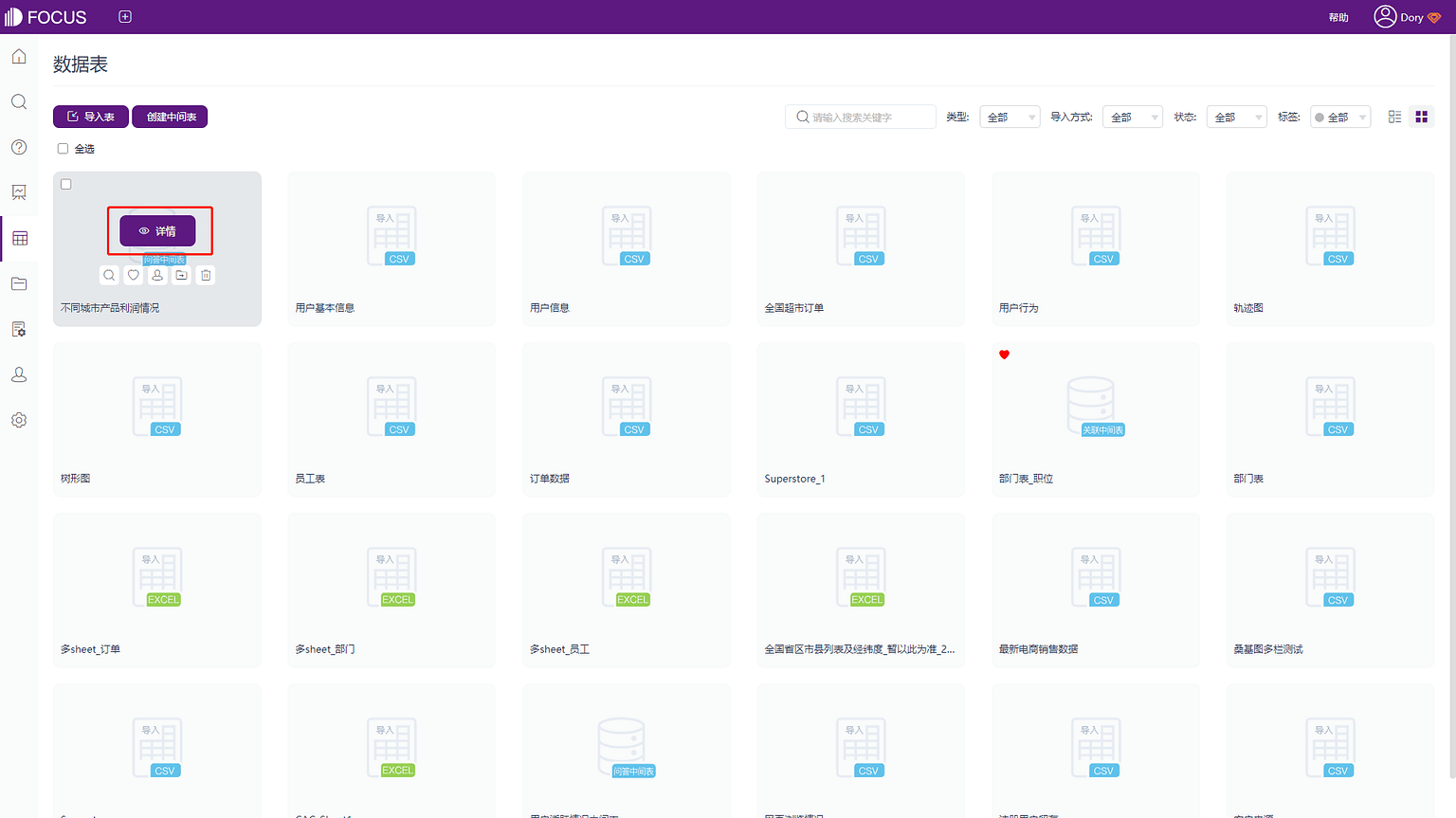
Task: Open the folder icon in the sidebar
Action: pos(19,283)
